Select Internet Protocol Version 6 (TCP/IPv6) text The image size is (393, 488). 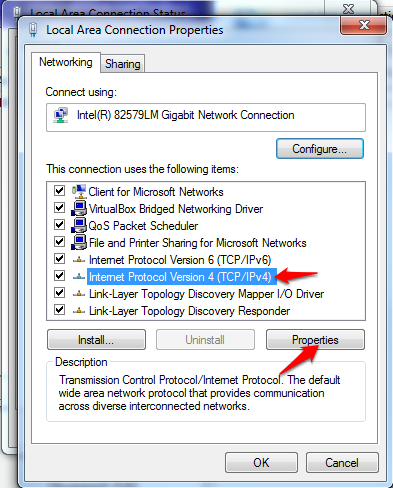click(x=180, y=260)
